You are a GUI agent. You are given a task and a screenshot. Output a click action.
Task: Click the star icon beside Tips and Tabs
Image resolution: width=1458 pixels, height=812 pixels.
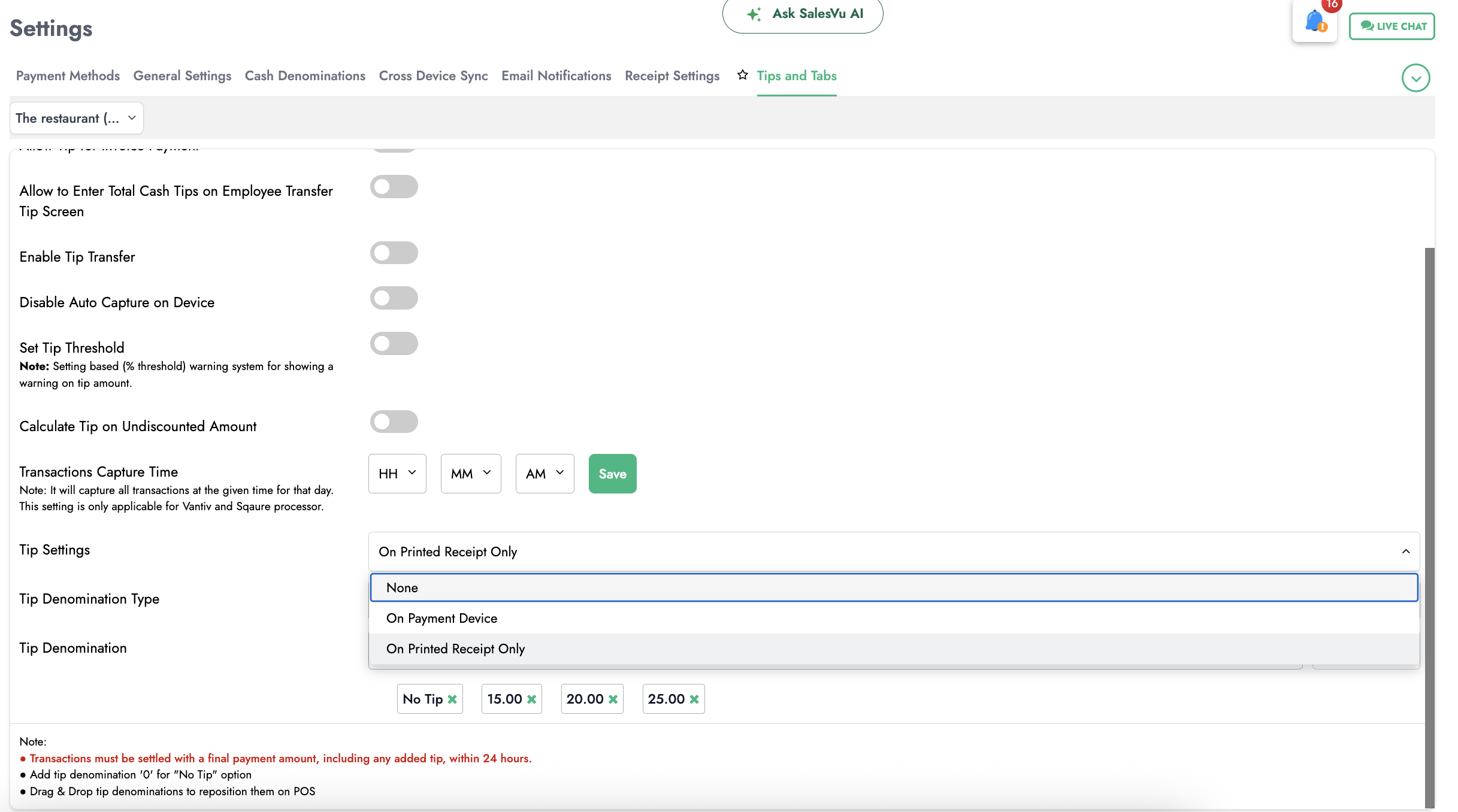click(x=743, y=75)
